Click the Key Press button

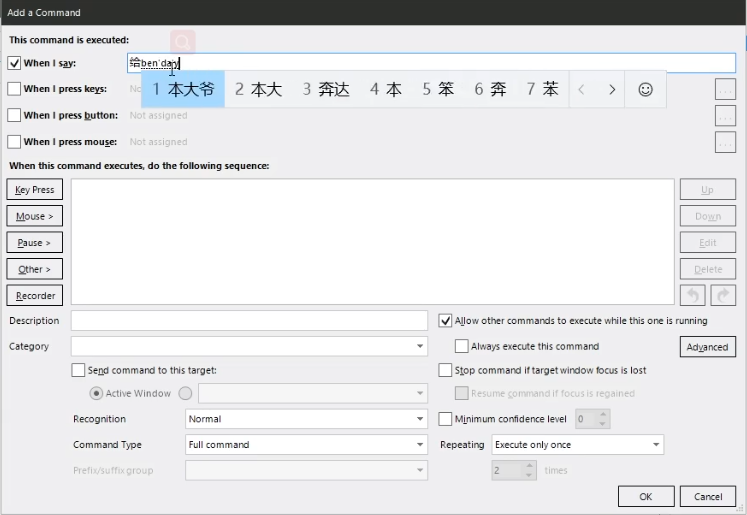(35, 190)
